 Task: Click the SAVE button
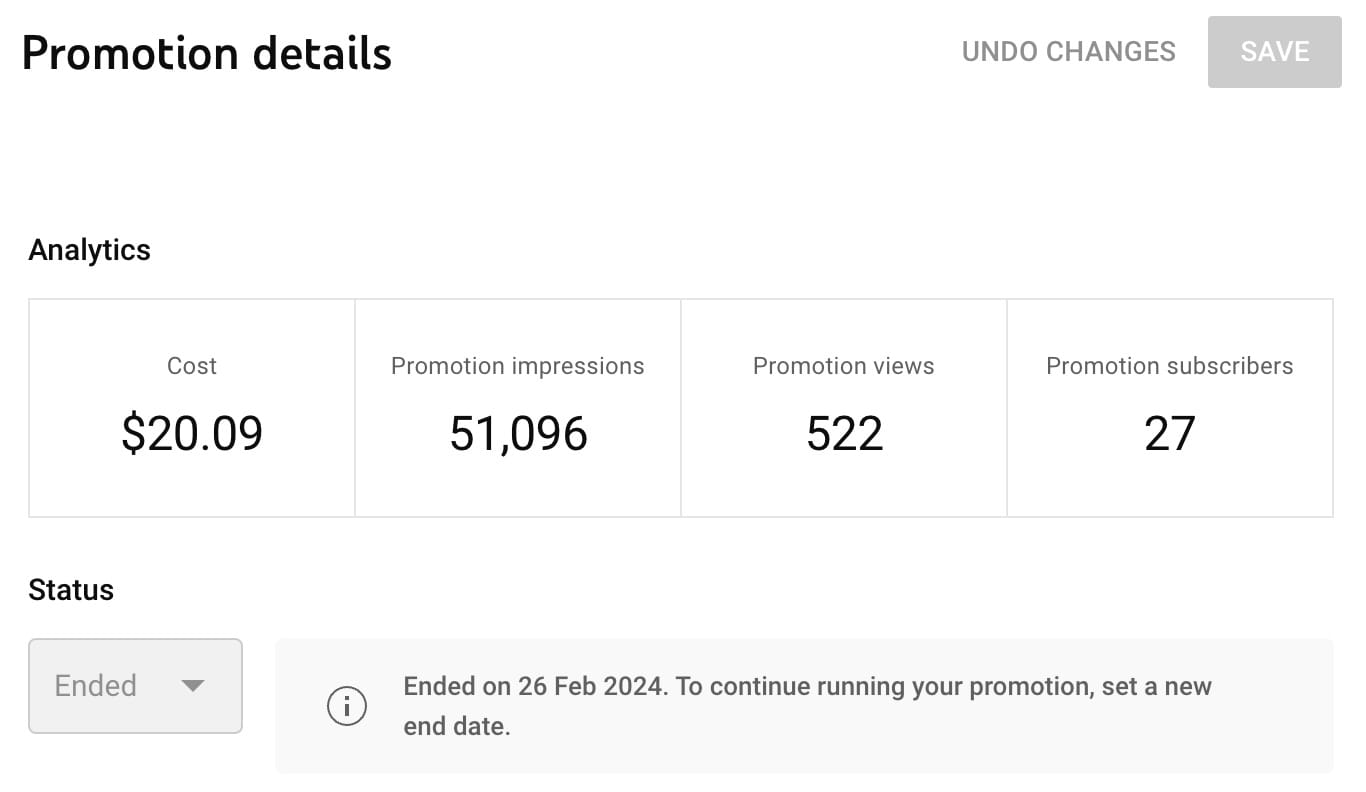(x=1274, y=51)
